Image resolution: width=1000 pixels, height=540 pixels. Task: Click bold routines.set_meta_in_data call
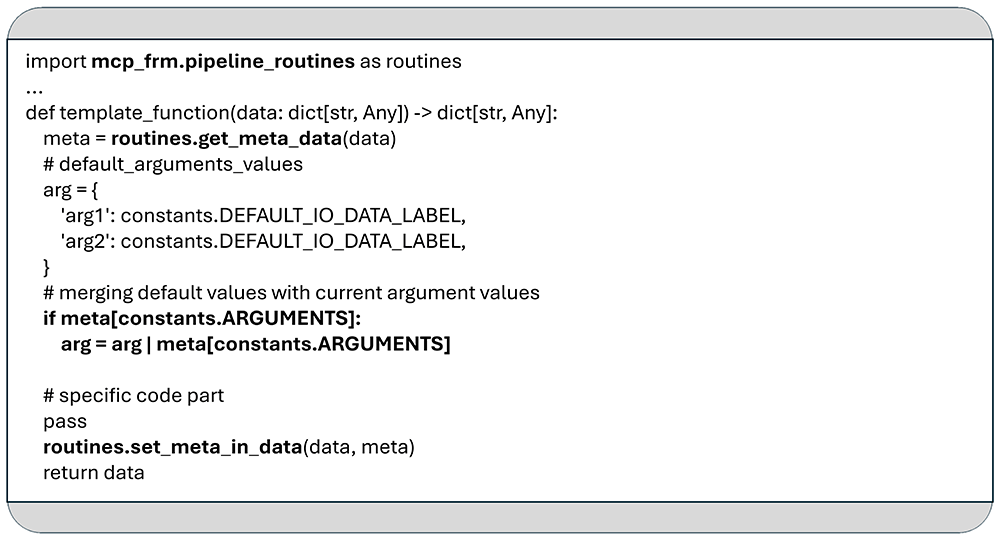tap(173, 447)
